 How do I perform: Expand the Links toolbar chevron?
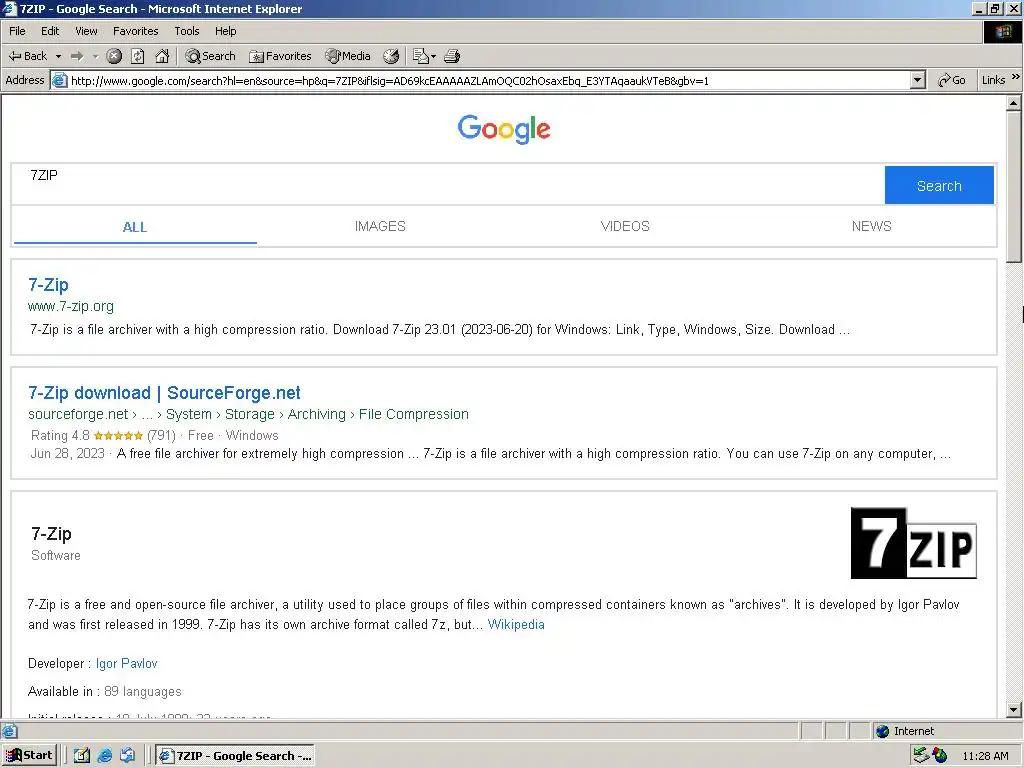tap(1016, 77)
